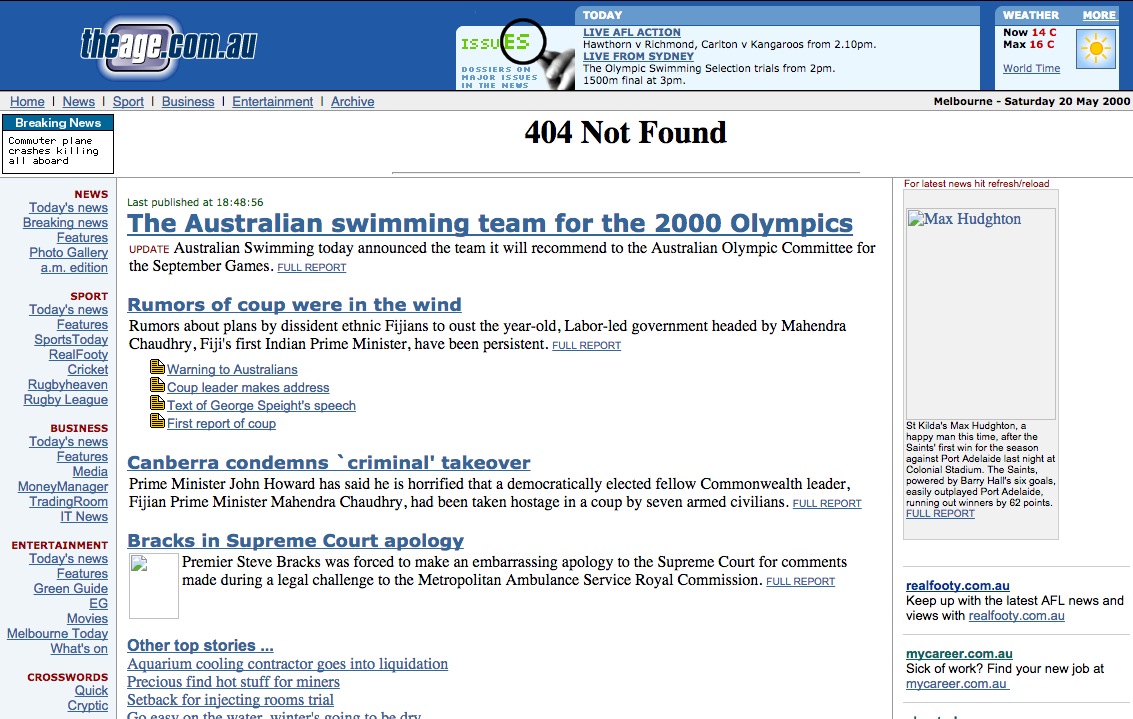Click document icon beside First report of coup
The height and width of the screenshot is (719, 1133).
pyautogui.click(x=157, y=421)
